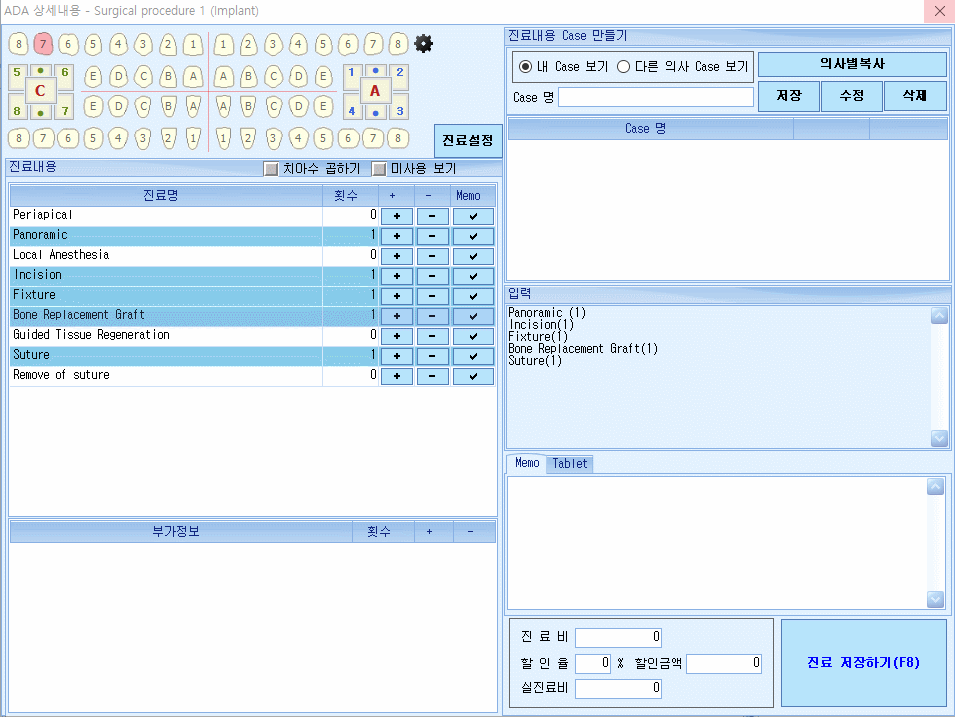This screenshot has height=717, width=955.
Task: Increase Periapical count with plus
Action: tap(396, 216)
